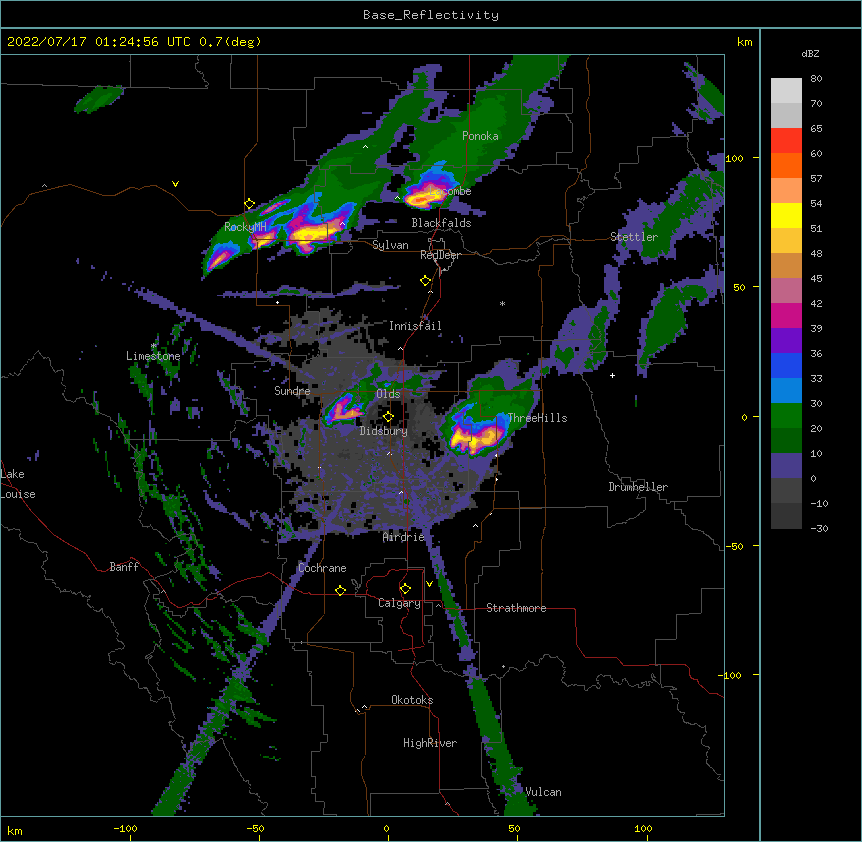The image size is (862, 842).
Task: Select the dark orange 57-60 dBZ legend swatch
Action: point(786,165)
